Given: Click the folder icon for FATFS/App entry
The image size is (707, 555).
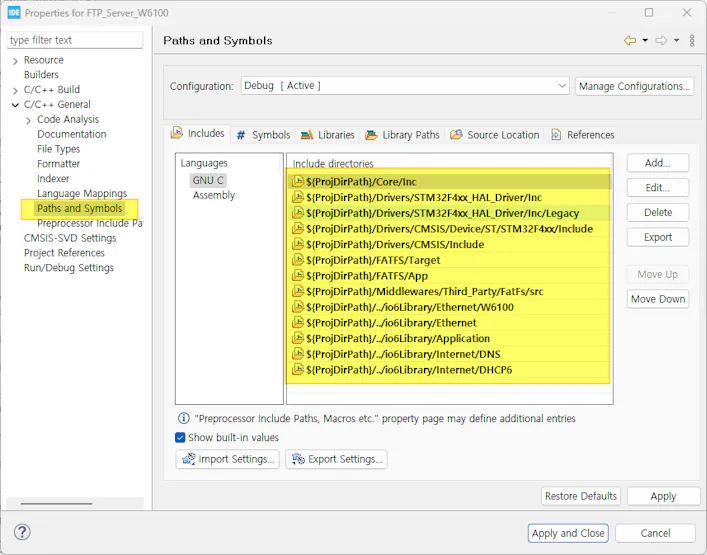Looking at the screenshot, I should tap(298, 275).
